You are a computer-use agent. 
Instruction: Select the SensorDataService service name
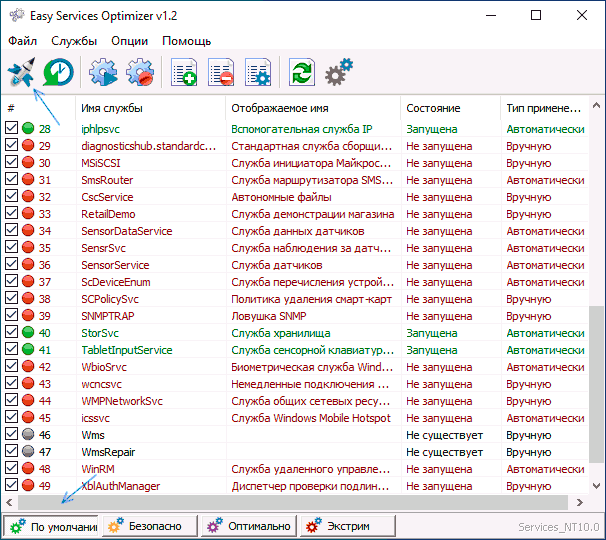point(127,231)
